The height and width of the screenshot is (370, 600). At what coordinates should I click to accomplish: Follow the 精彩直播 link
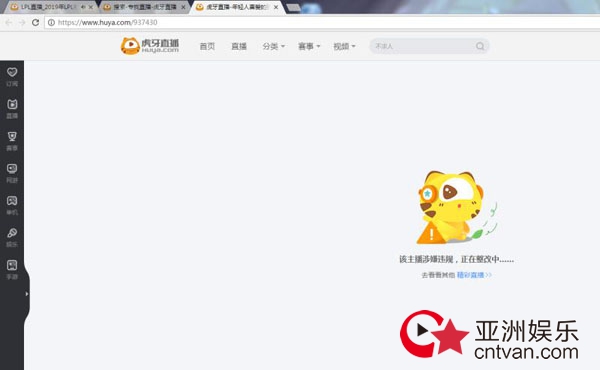[x=474, y=275]
